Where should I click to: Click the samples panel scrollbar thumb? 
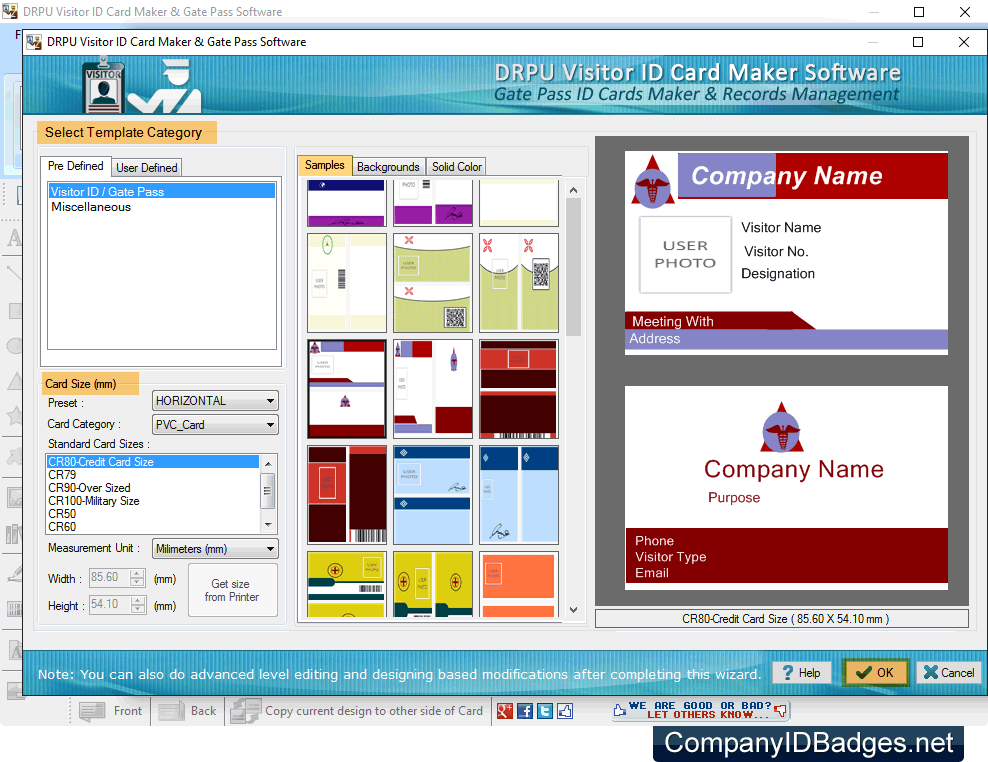click(x=573, y=267)
